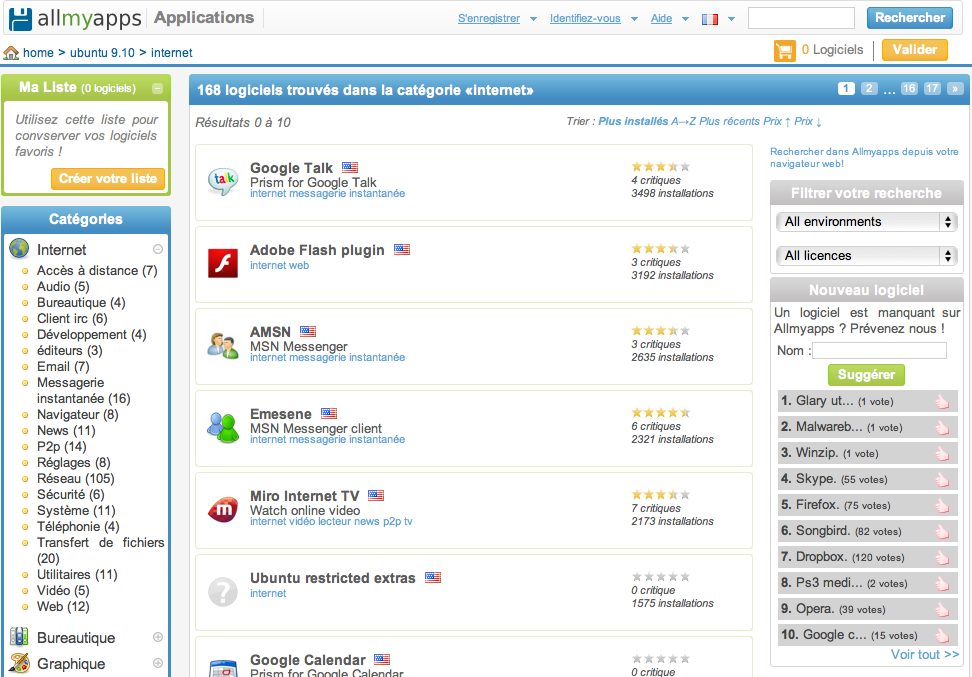Click the internet web tags under Adobe Flash

279,265
